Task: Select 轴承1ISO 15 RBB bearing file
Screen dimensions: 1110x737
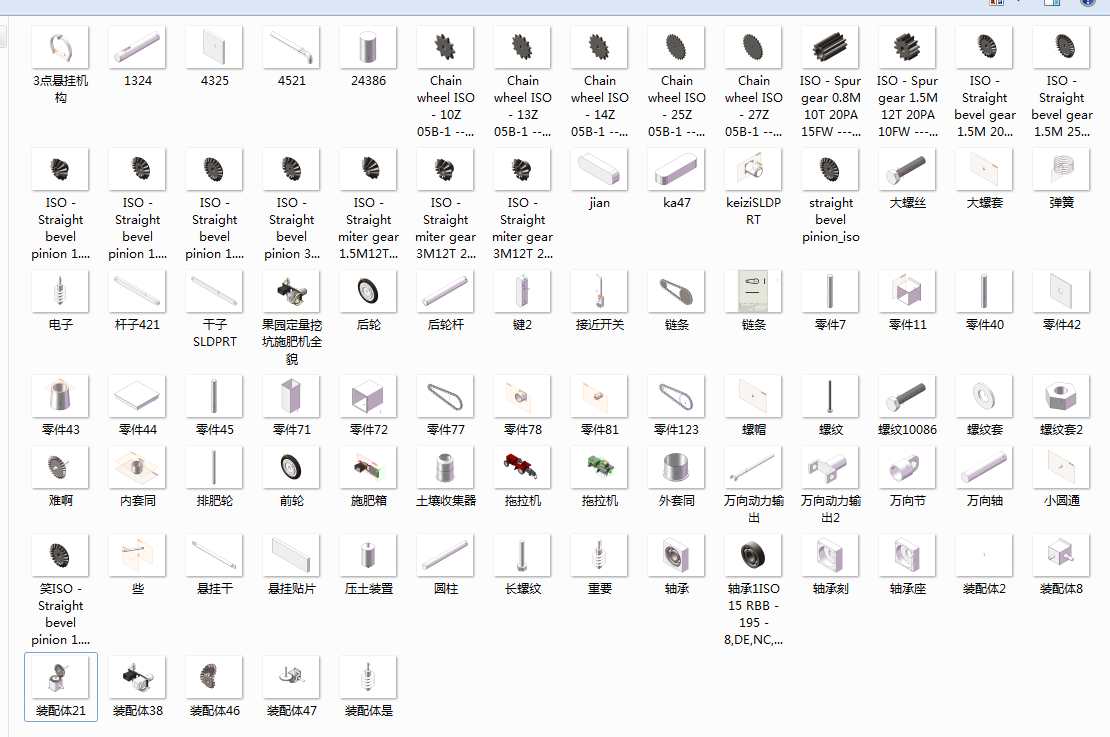Action: pyautogui.click(x=753, y=556)
